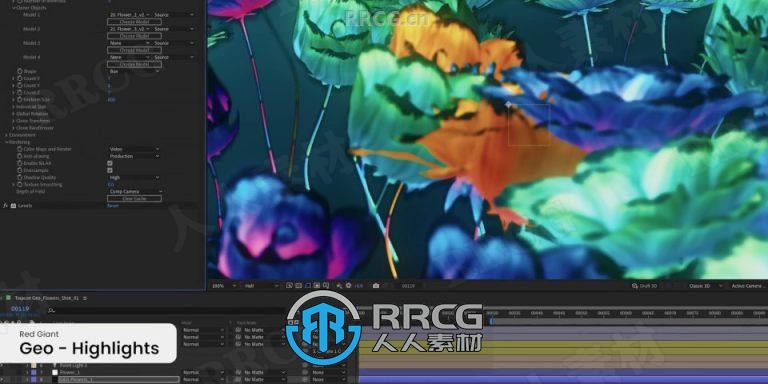Toggle the Anti-aliasing stopwatch icon

(x=20, y=156)
